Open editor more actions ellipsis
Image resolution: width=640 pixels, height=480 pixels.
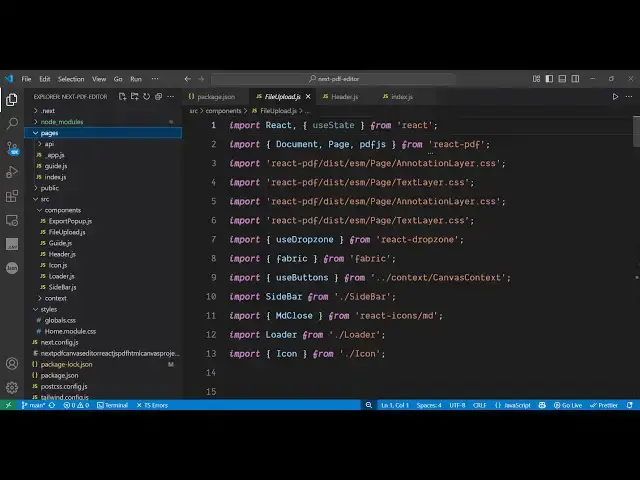click(629, 97)
